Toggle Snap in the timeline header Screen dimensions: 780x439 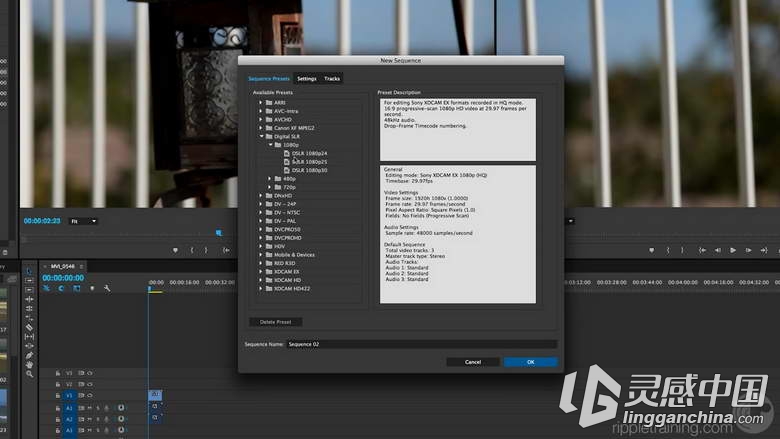pyautogui.click(x=61, y=288)
